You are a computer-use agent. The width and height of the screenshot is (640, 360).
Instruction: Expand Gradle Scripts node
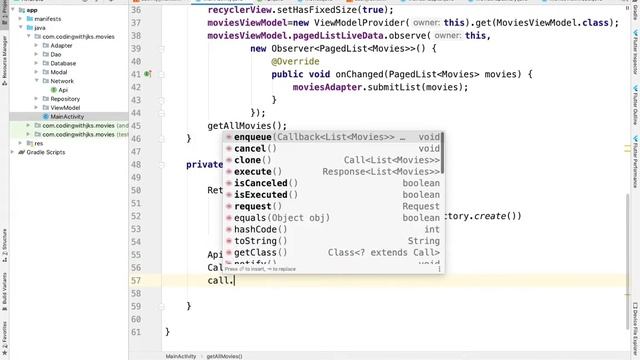click(12, 152)
